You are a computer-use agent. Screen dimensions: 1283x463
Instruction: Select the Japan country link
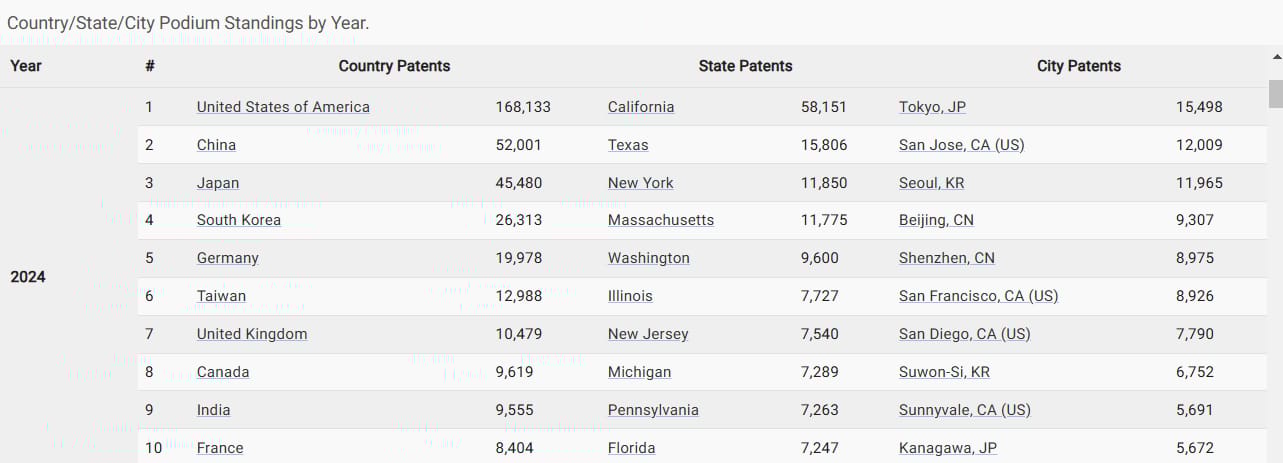pyautogui.click(x=218, y=183)
